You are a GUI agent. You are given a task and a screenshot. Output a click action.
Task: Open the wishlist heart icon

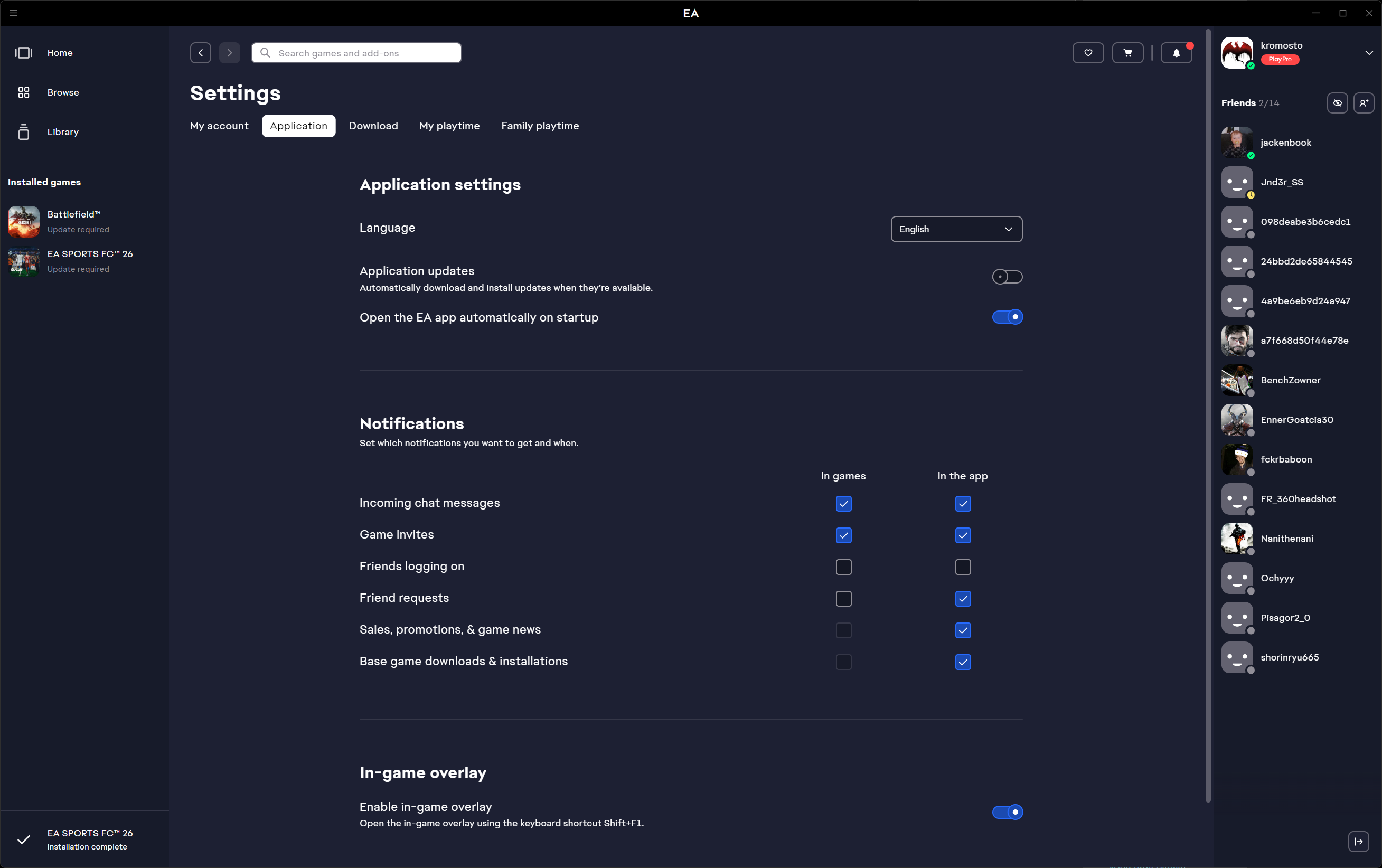point(1087,53)
